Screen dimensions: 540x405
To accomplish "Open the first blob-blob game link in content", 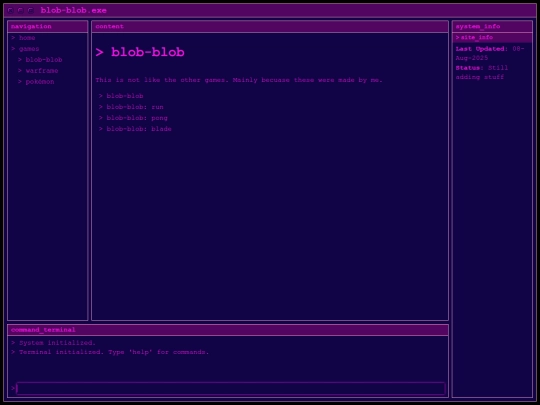I will click(125, 96).
